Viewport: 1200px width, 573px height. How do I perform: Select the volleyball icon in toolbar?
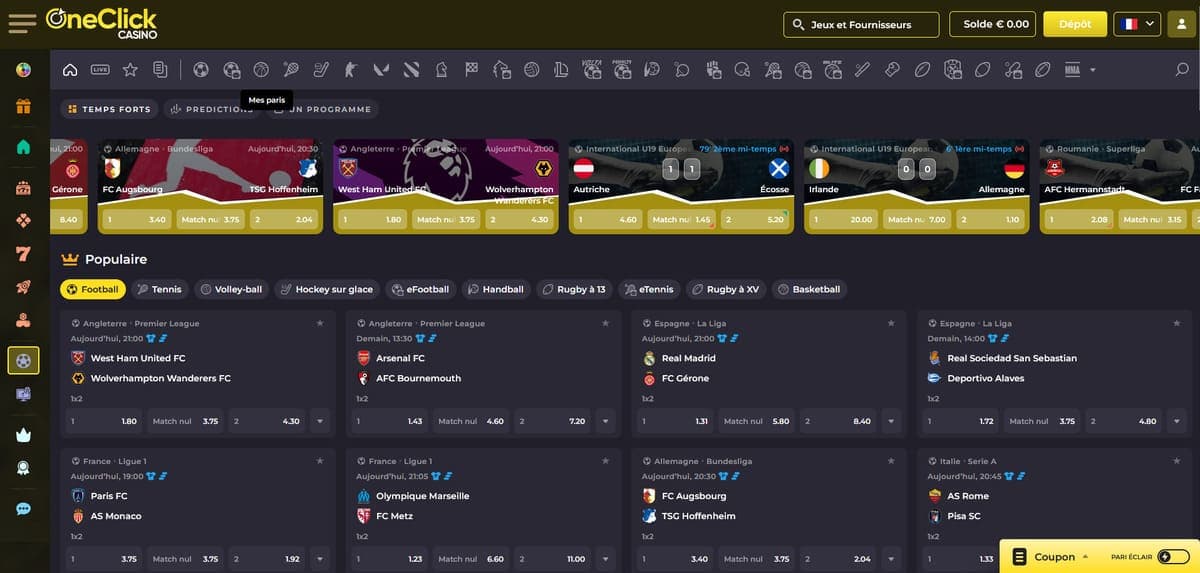pos(531,70)
